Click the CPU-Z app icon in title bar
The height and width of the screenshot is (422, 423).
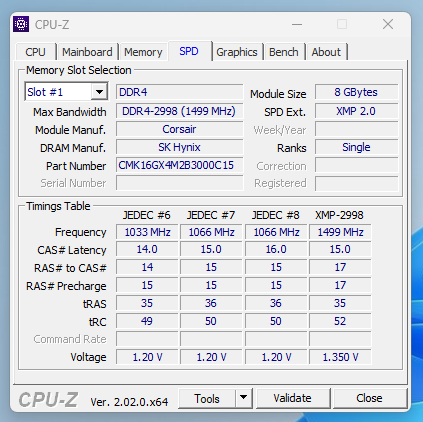21,24
